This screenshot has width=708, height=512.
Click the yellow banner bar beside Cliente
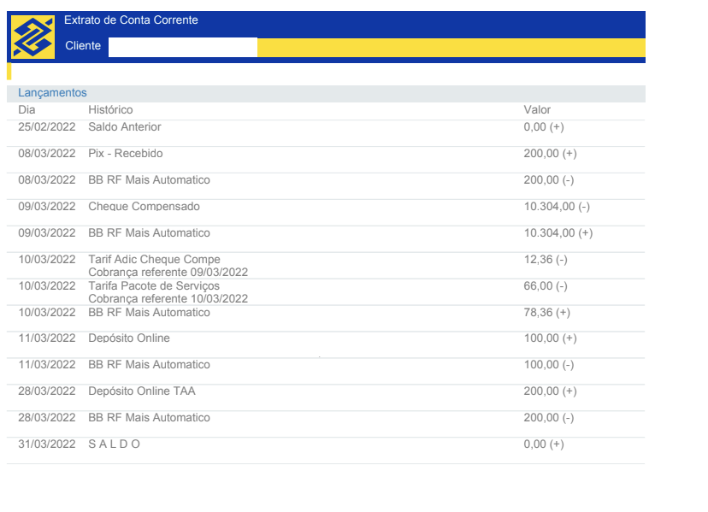pyautogui.click(x=451, y=47)
